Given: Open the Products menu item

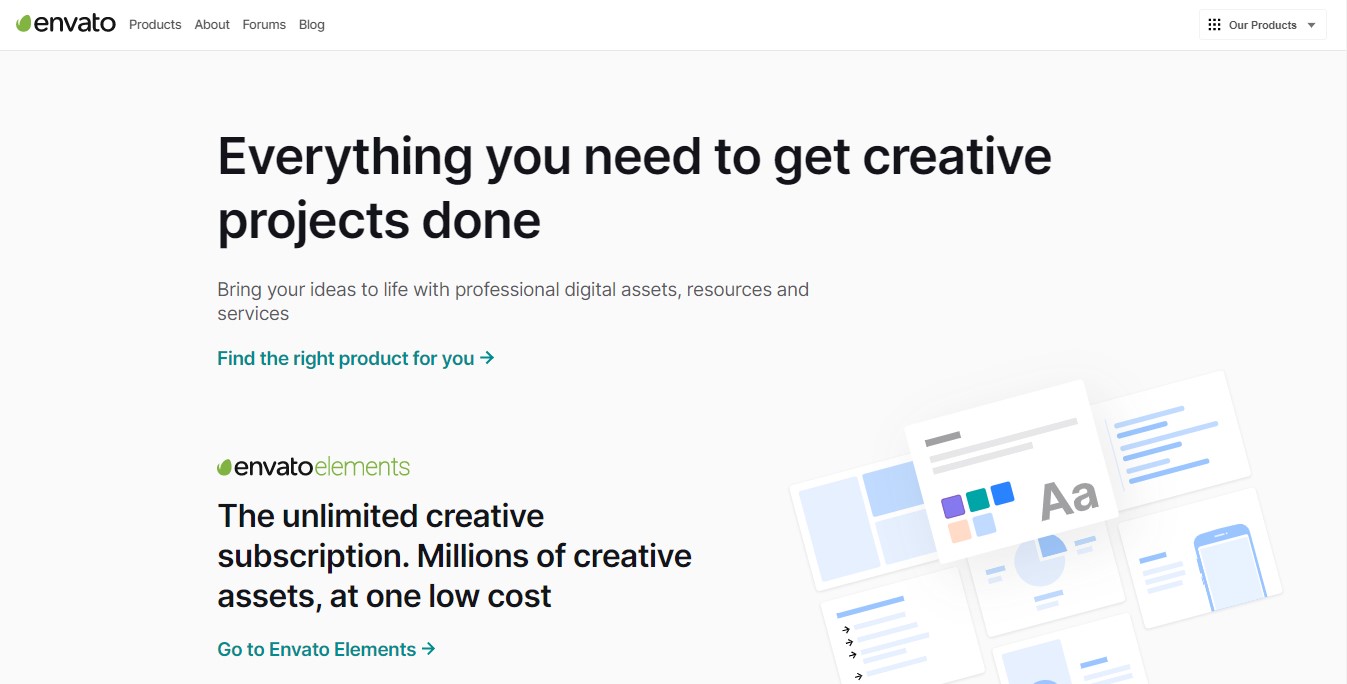Looking at the screenshot, I should tap(155, 25).
